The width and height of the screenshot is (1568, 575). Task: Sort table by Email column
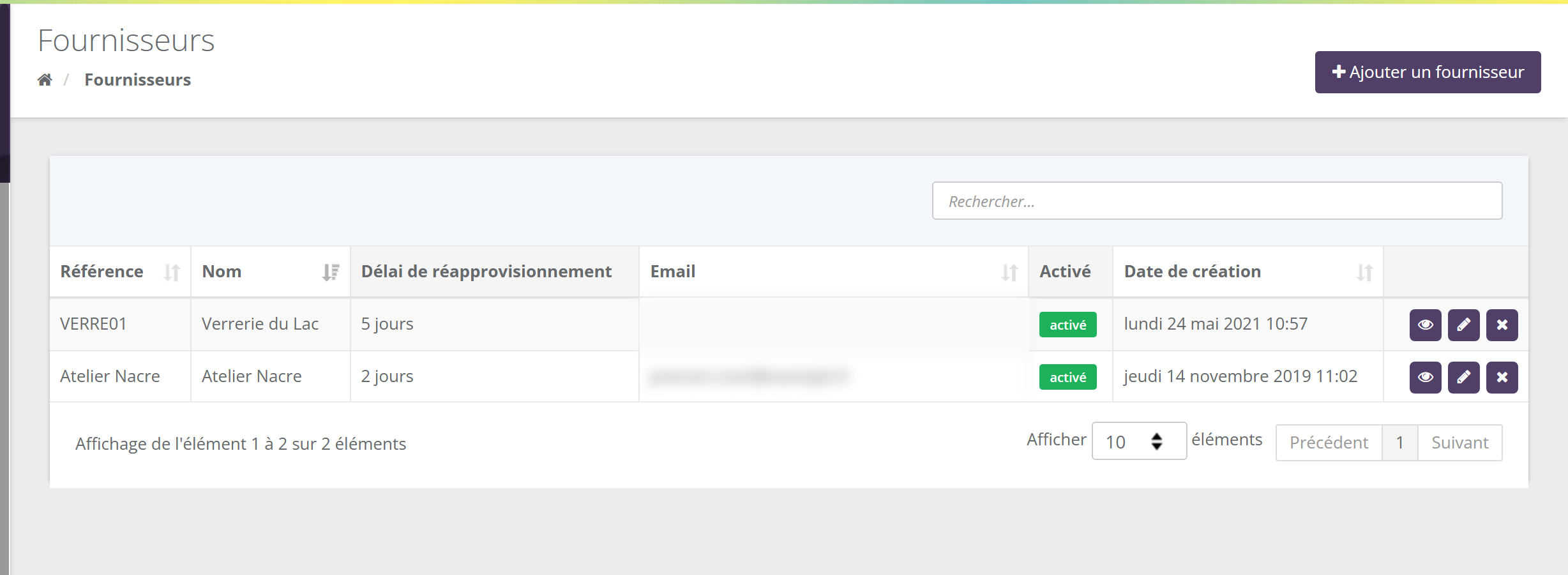pyautogui.click(x=833, y=272)
